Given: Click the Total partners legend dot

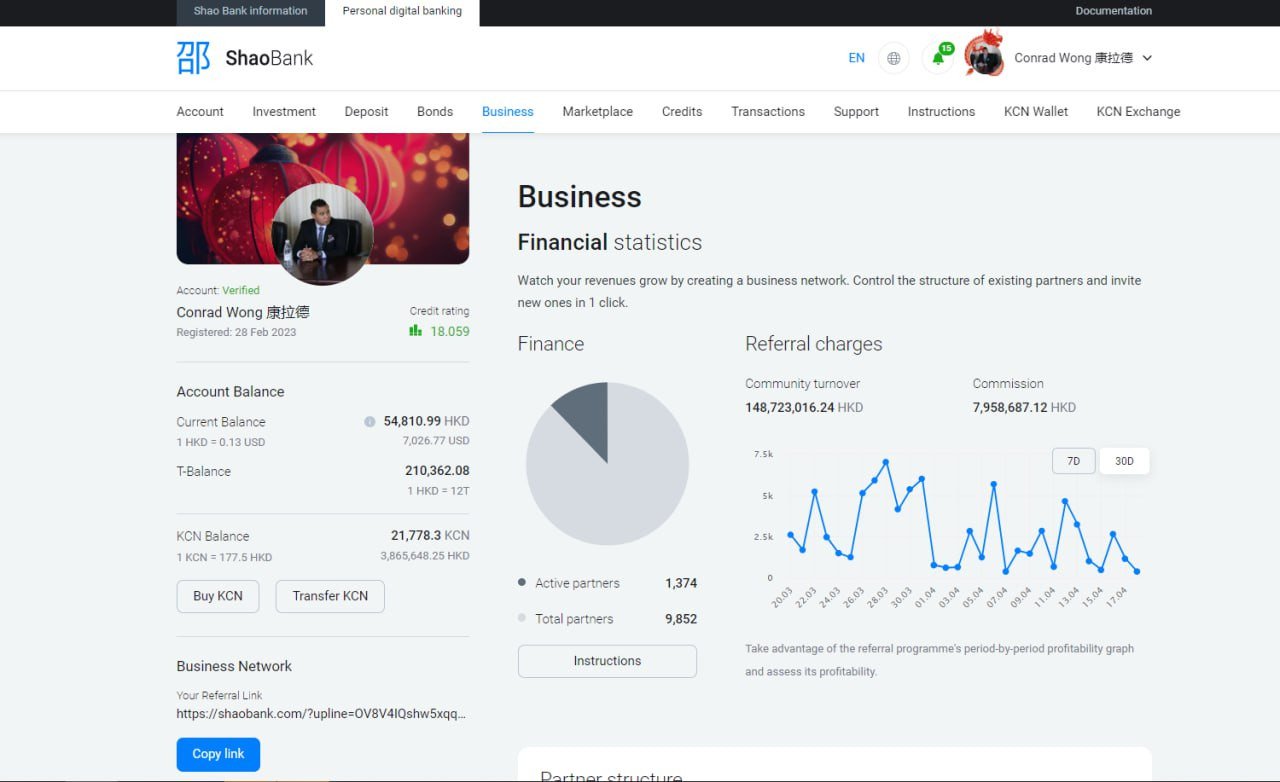Looking at the screenshot, I should (522, 618).
